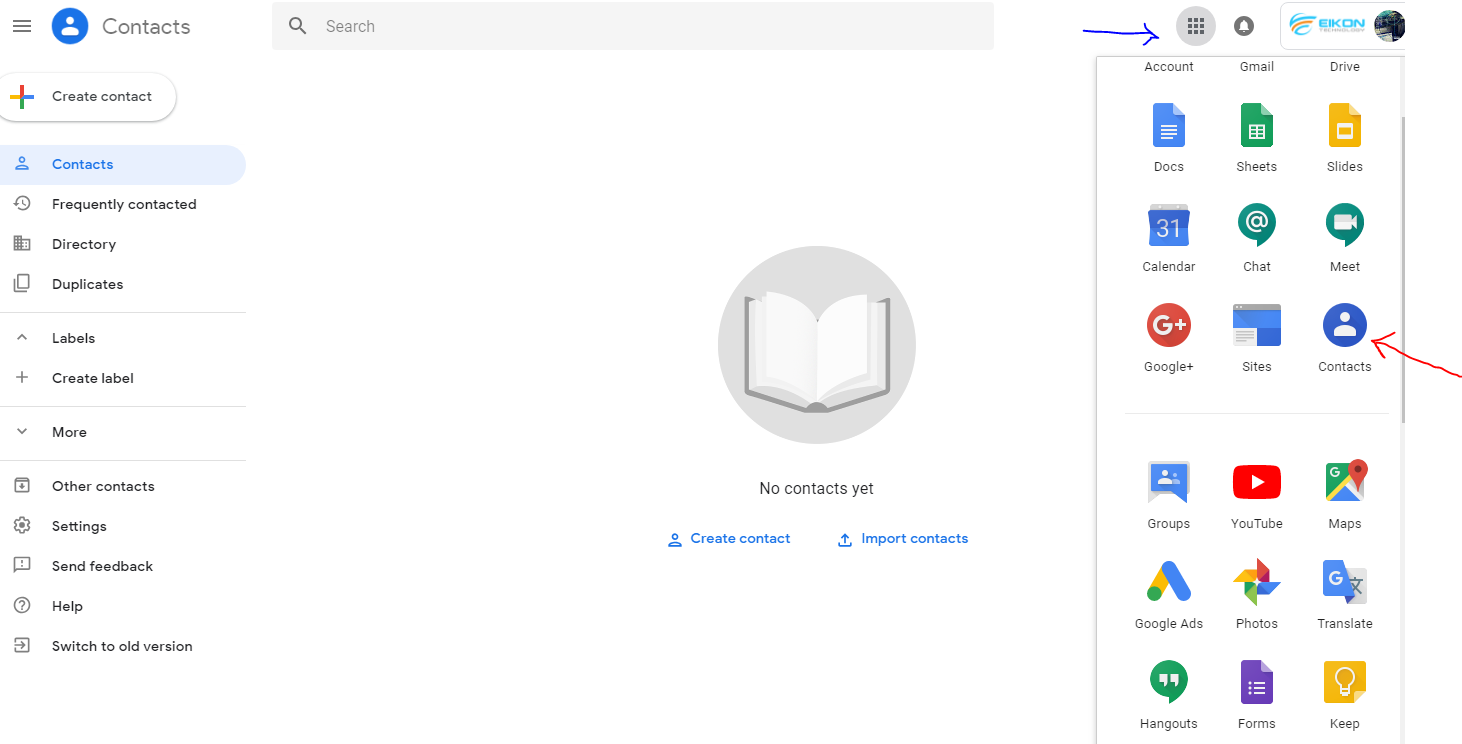Open Sheets from the apps panel
The image size is (1462, 744).
[x=1256, y=138]
